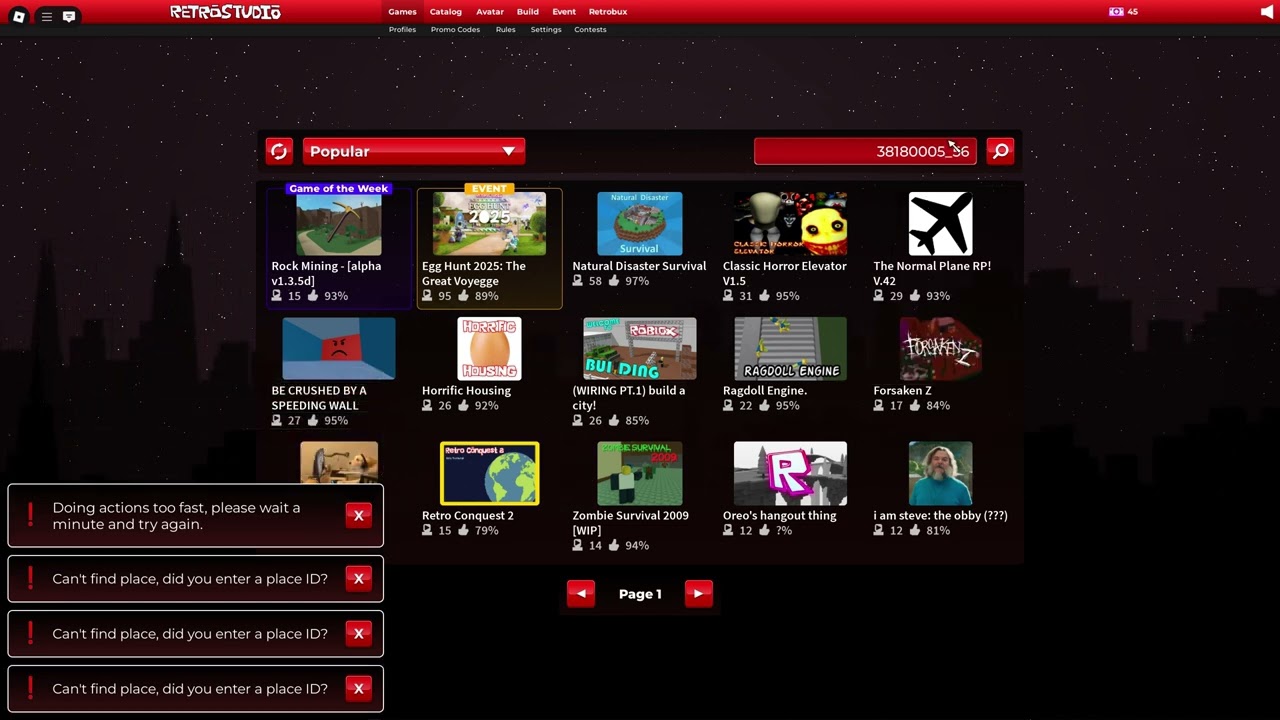Open the chat bubble icon
The image size is (1280, 720).
click(69, 16)
